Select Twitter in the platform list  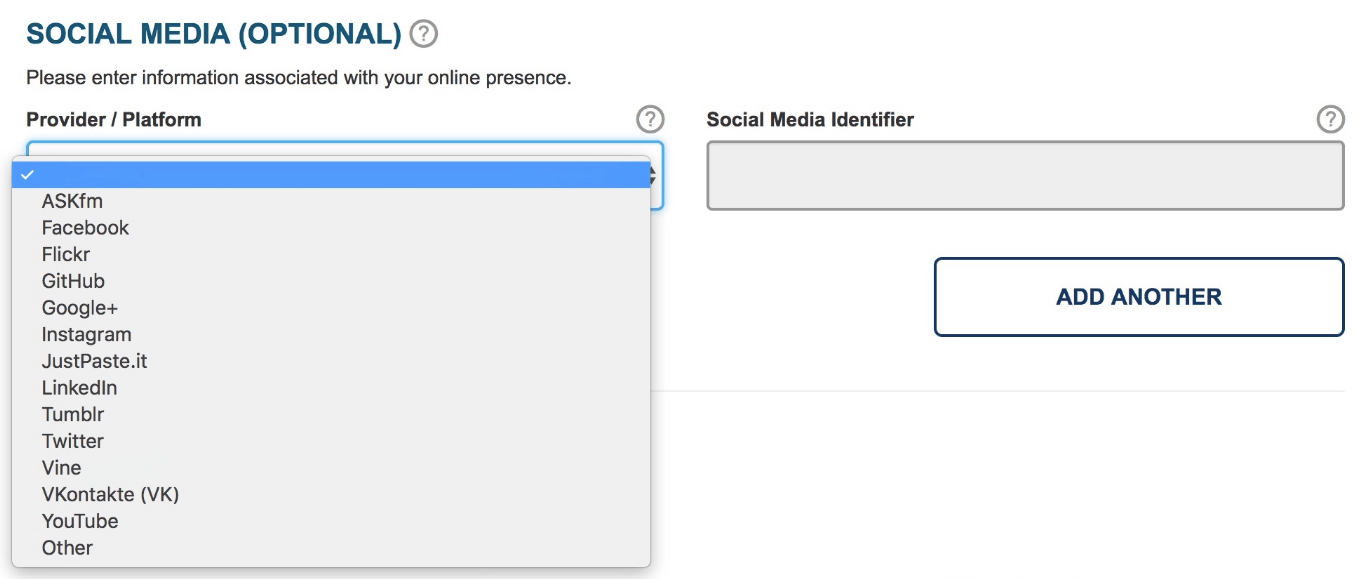[x=331, y=441]
